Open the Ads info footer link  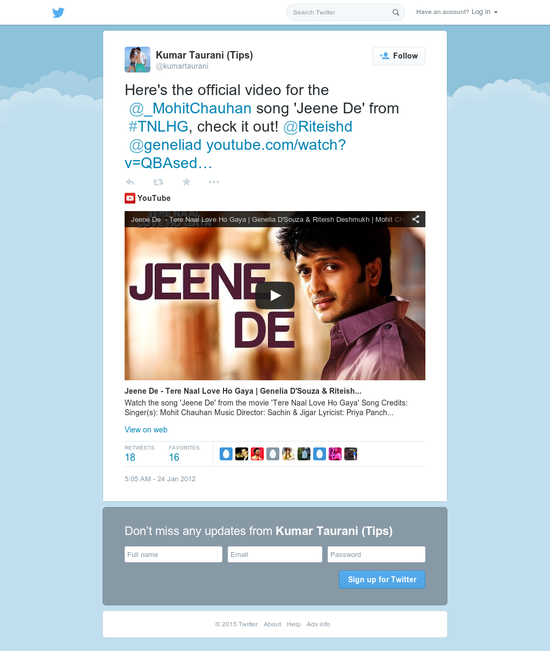point(318,624)
